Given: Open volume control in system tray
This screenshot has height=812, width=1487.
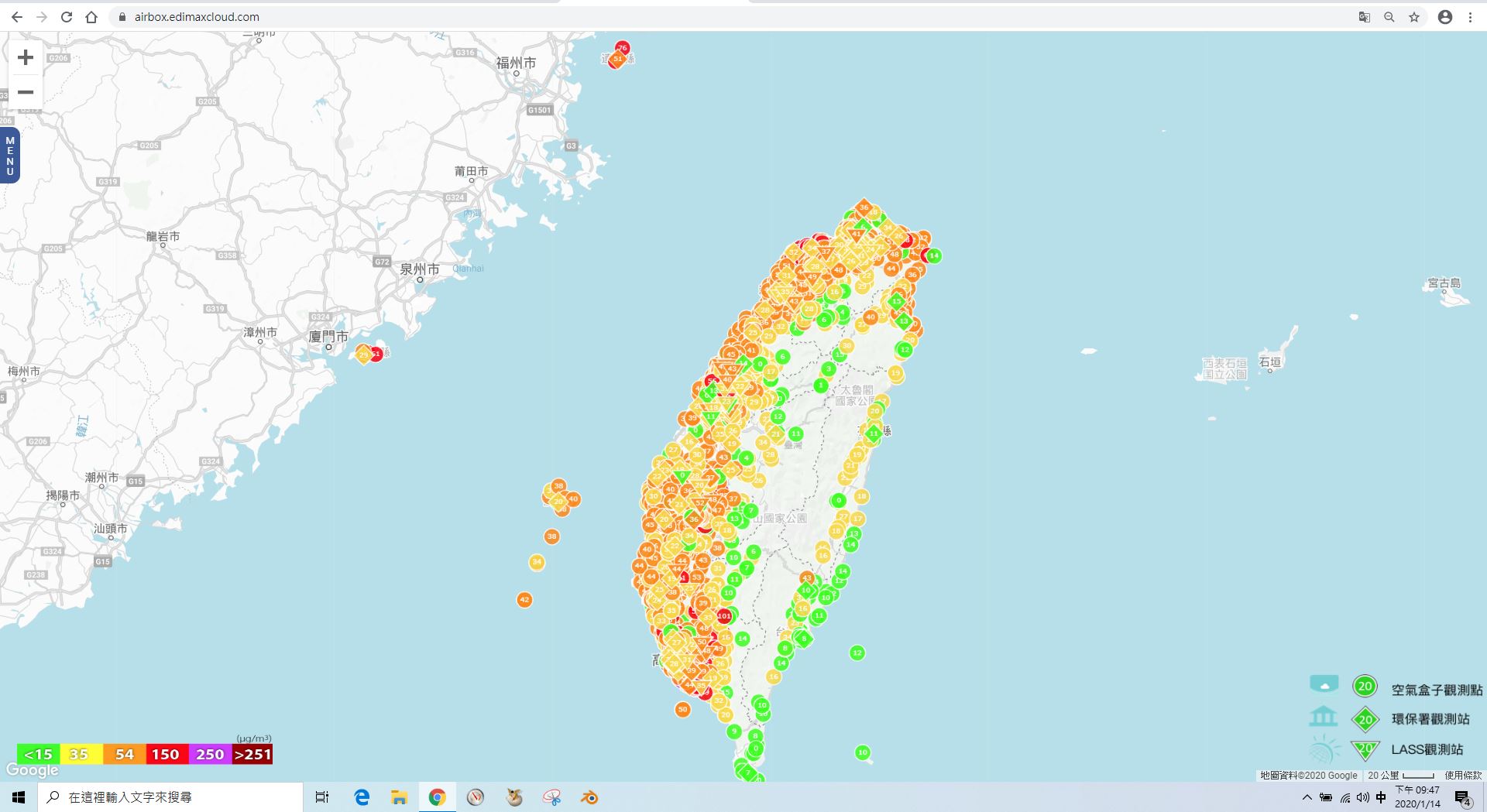Looking at the screenshot, I should coord(1363,797).
